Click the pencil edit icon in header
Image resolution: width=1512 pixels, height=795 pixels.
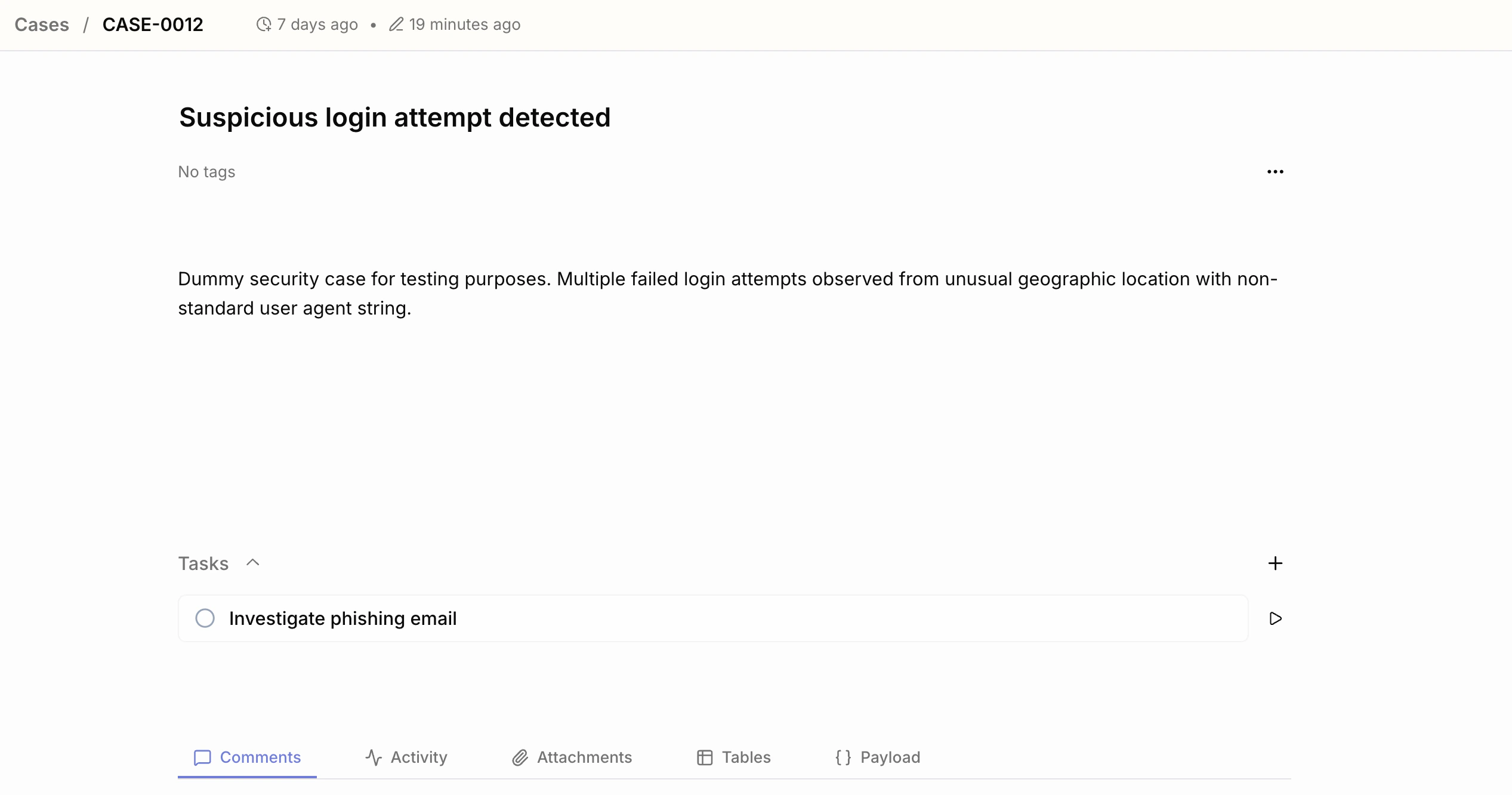396,24
